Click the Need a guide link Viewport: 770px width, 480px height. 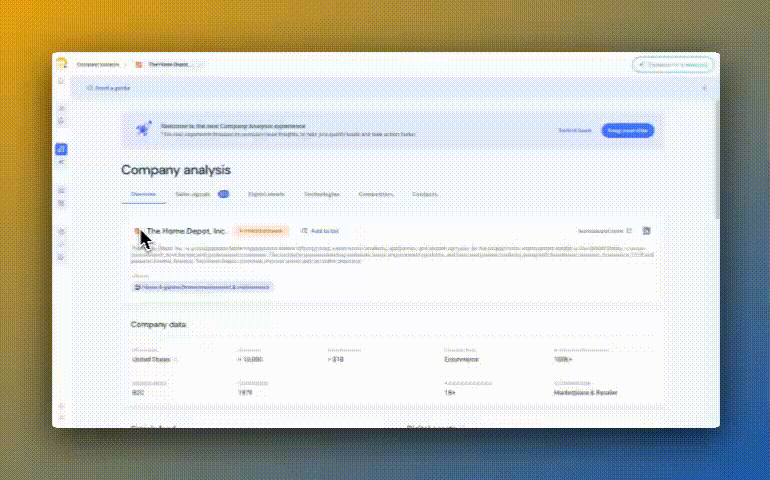[x=109, y=88]
